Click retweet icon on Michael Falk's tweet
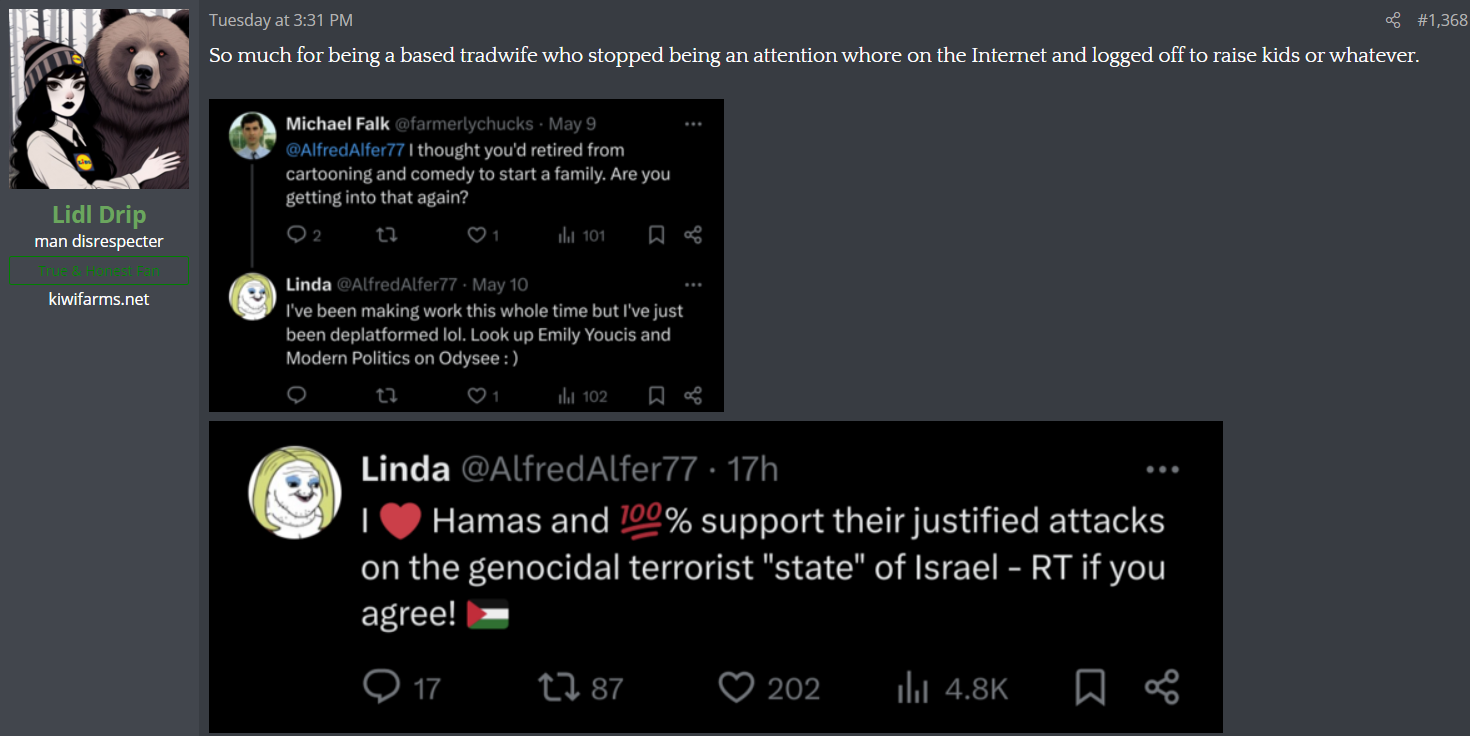This screenshot has height=736, width=1470. [x=385, y=235]
